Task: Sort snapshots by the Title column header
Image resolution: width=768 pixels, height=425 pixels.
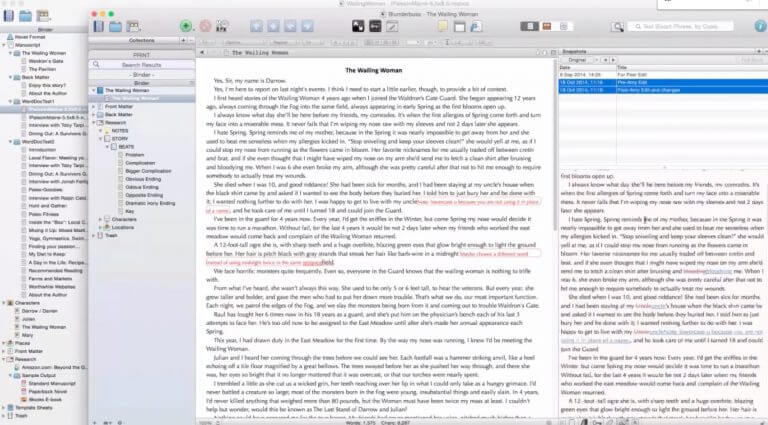Action: [692, 68]
